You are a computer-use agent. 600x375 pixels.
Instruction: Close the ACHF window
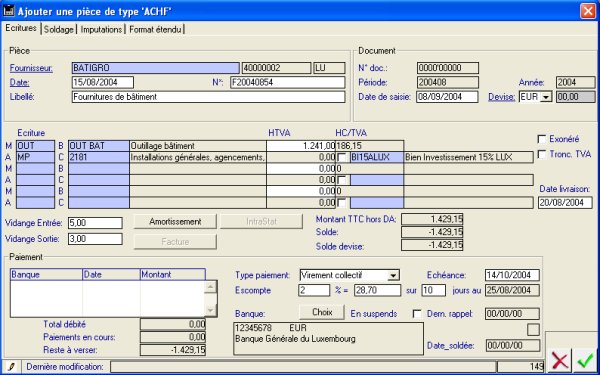point(587,11)
